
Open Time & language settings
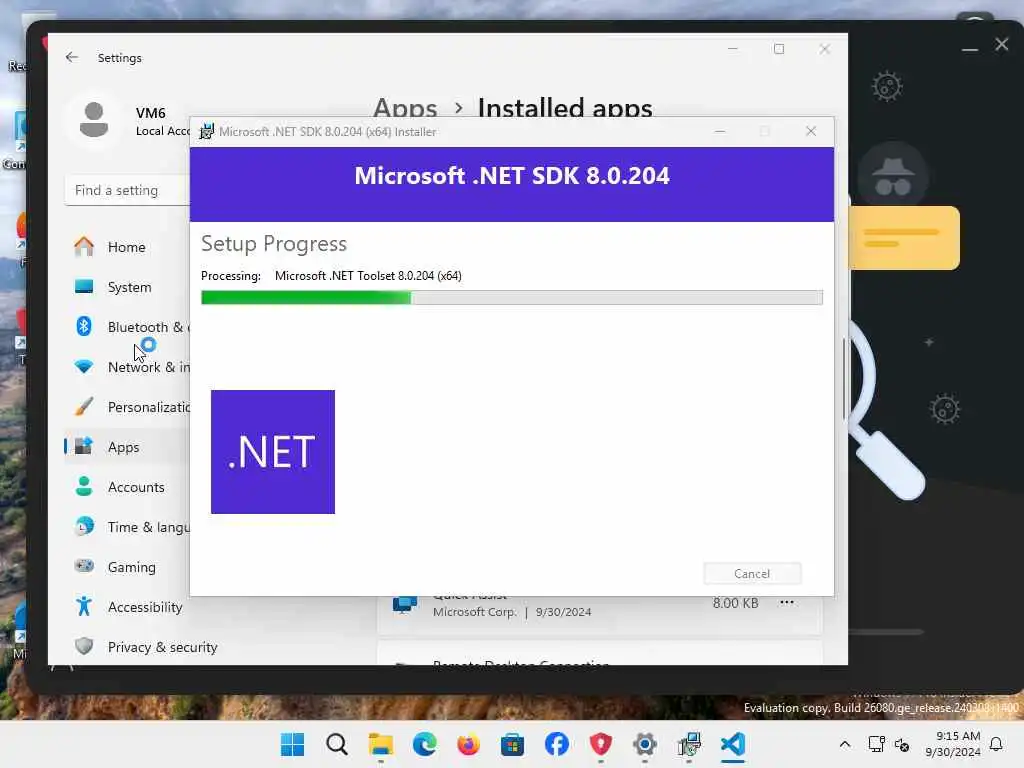pos(127,527)
